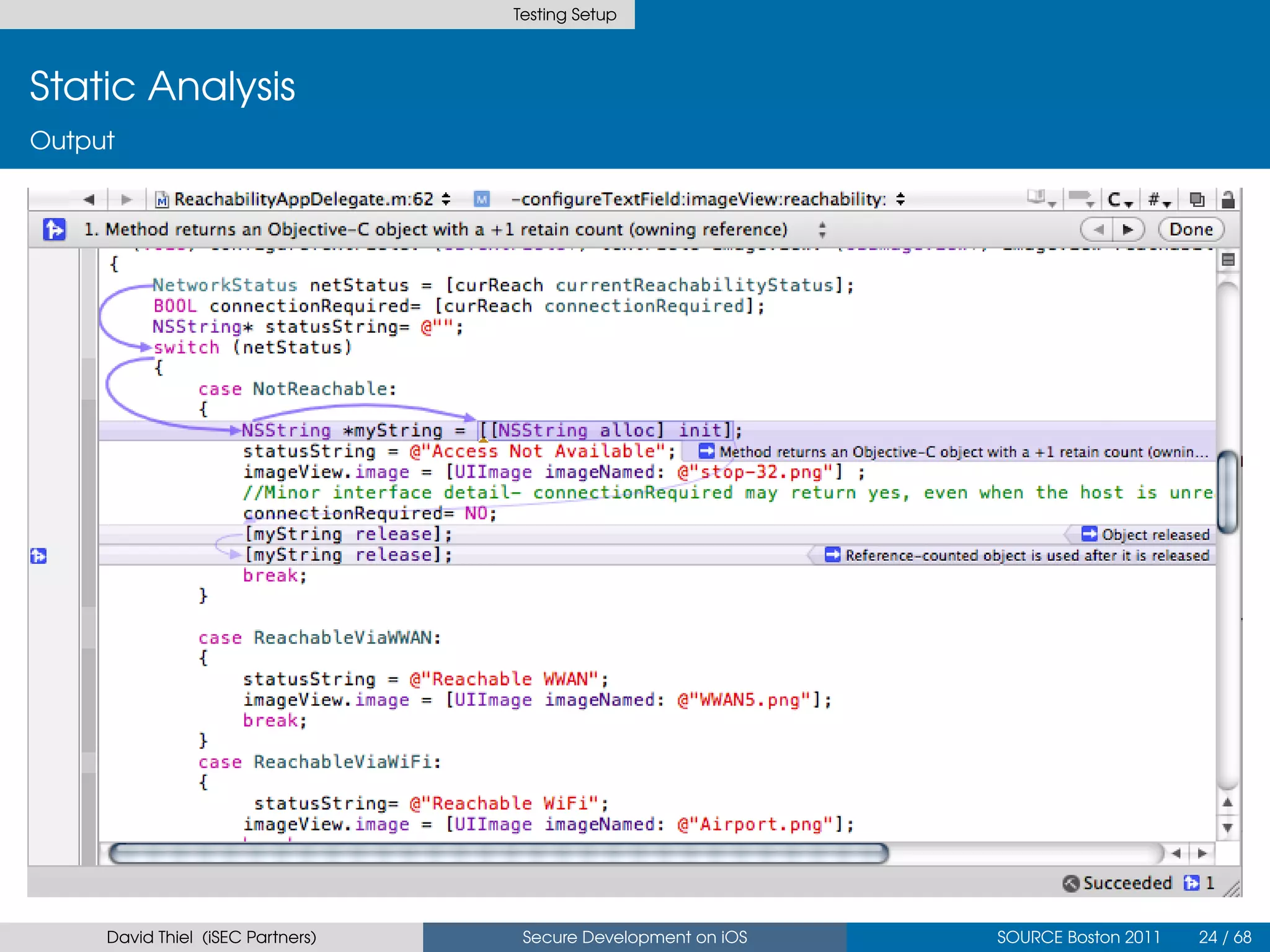Go forward in file history arrow
1270x952 pixels.
click(127, 200)
